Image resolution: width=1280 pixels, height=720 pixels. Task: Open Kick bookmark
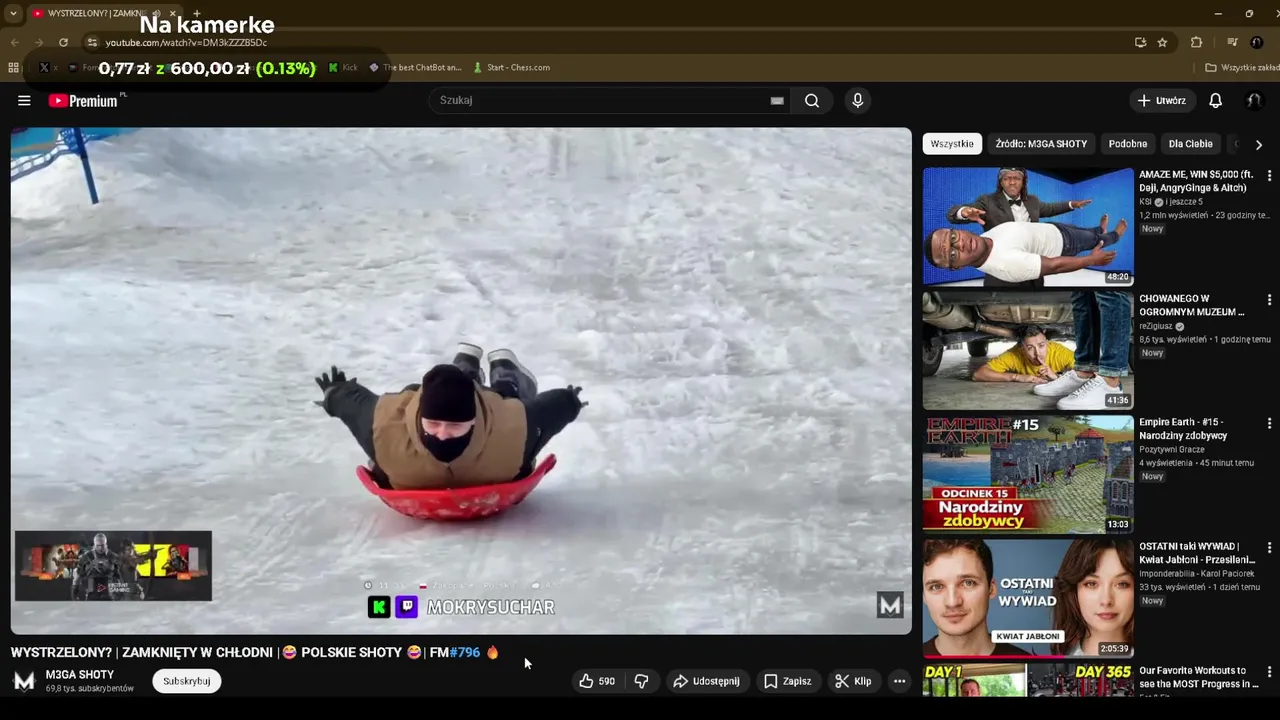tap(343, 67)
